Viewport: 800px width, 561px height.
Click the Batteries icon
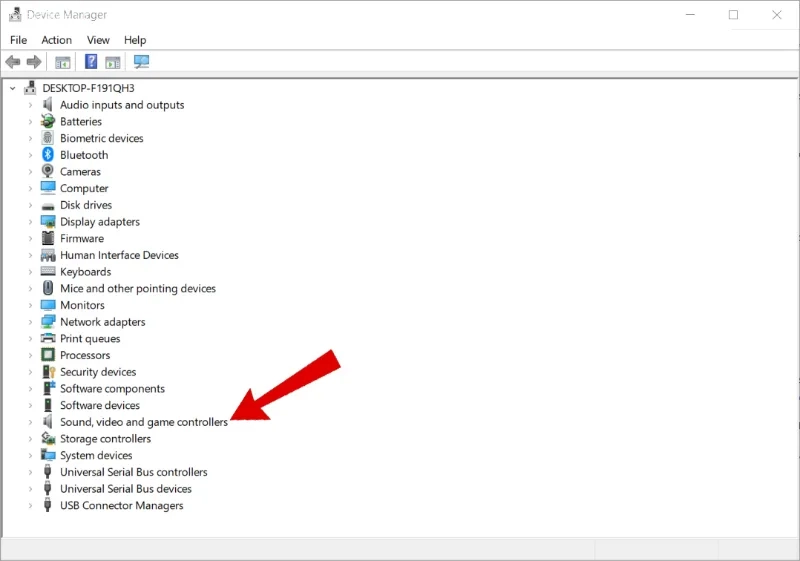tap(48, 121)
